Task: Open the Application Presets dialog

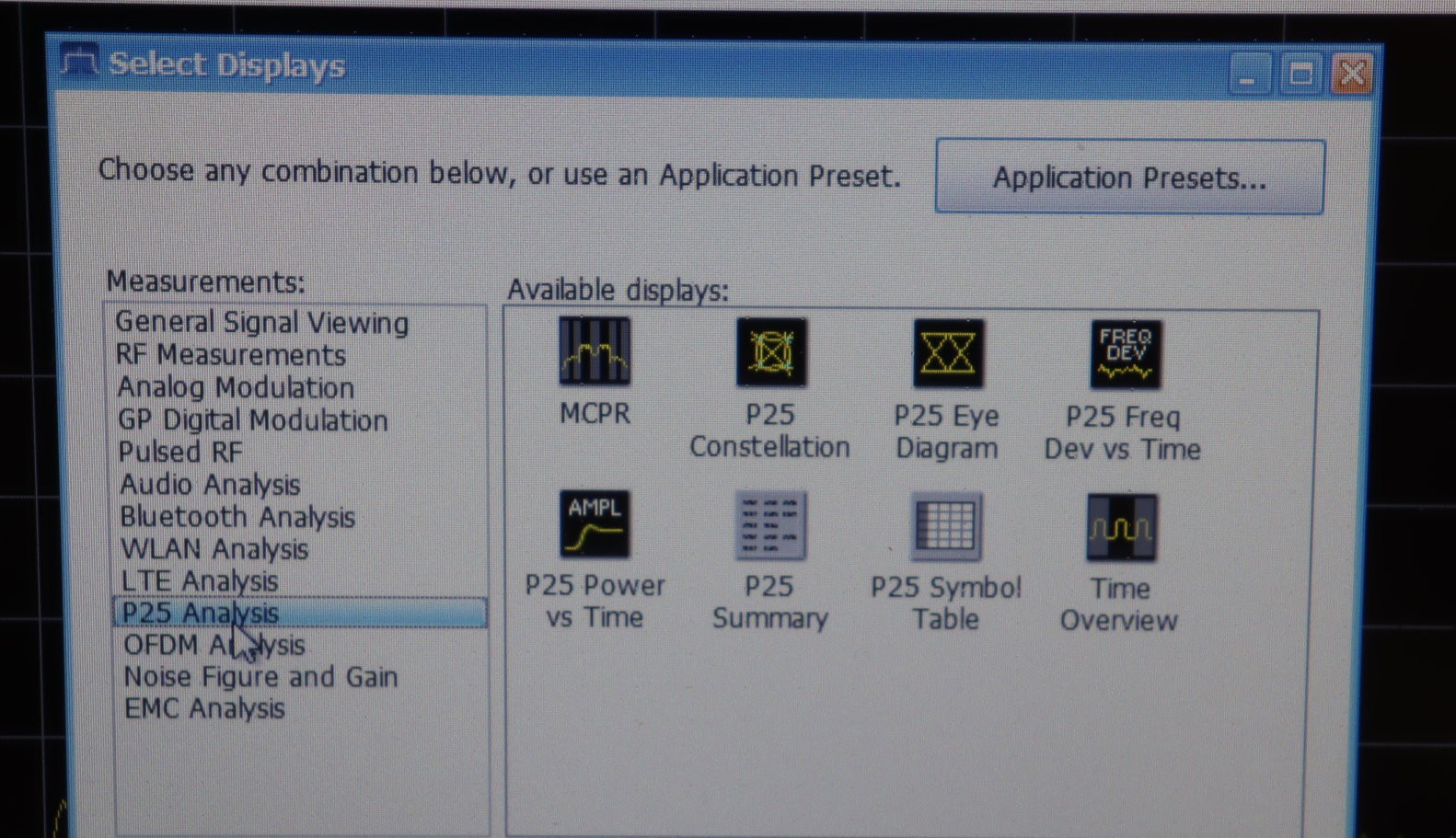Action: [1129, 177]
